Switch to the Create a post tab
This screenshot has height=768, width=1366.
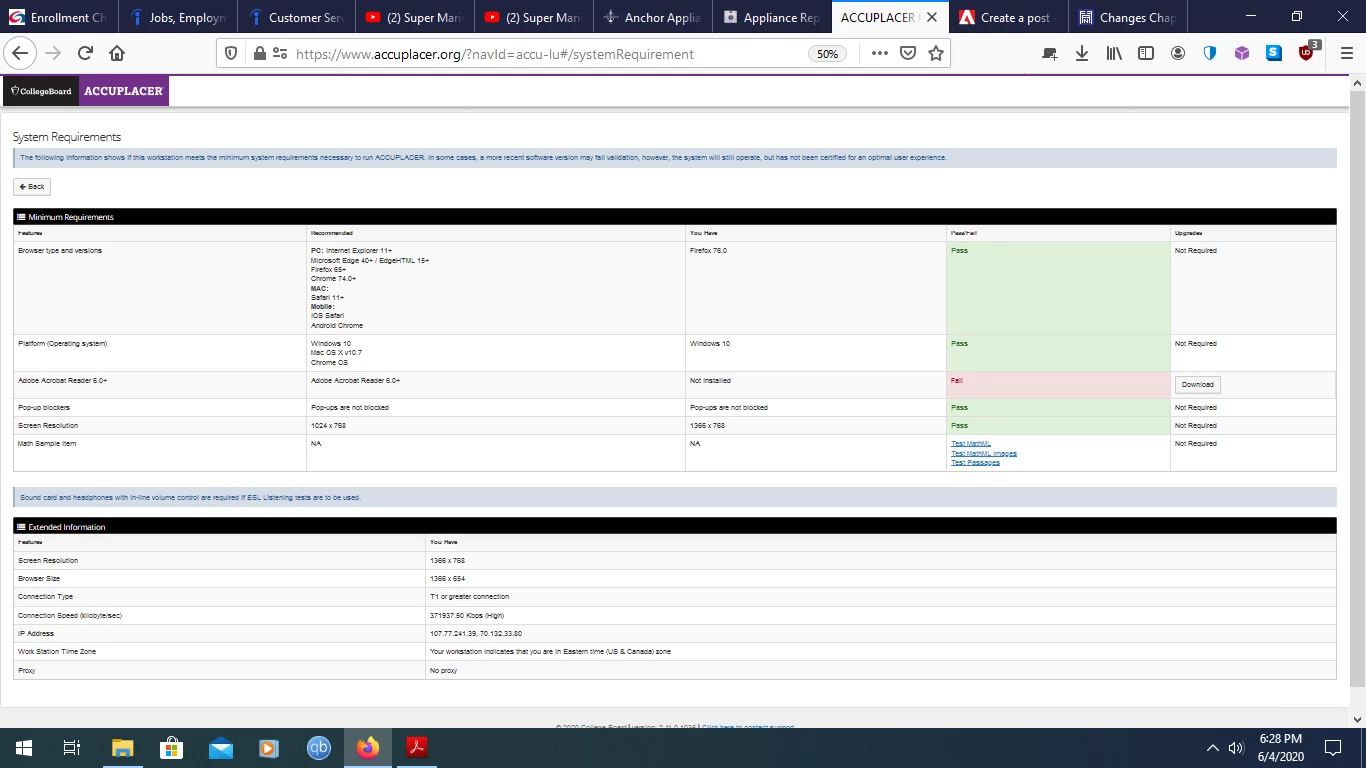1010,17
